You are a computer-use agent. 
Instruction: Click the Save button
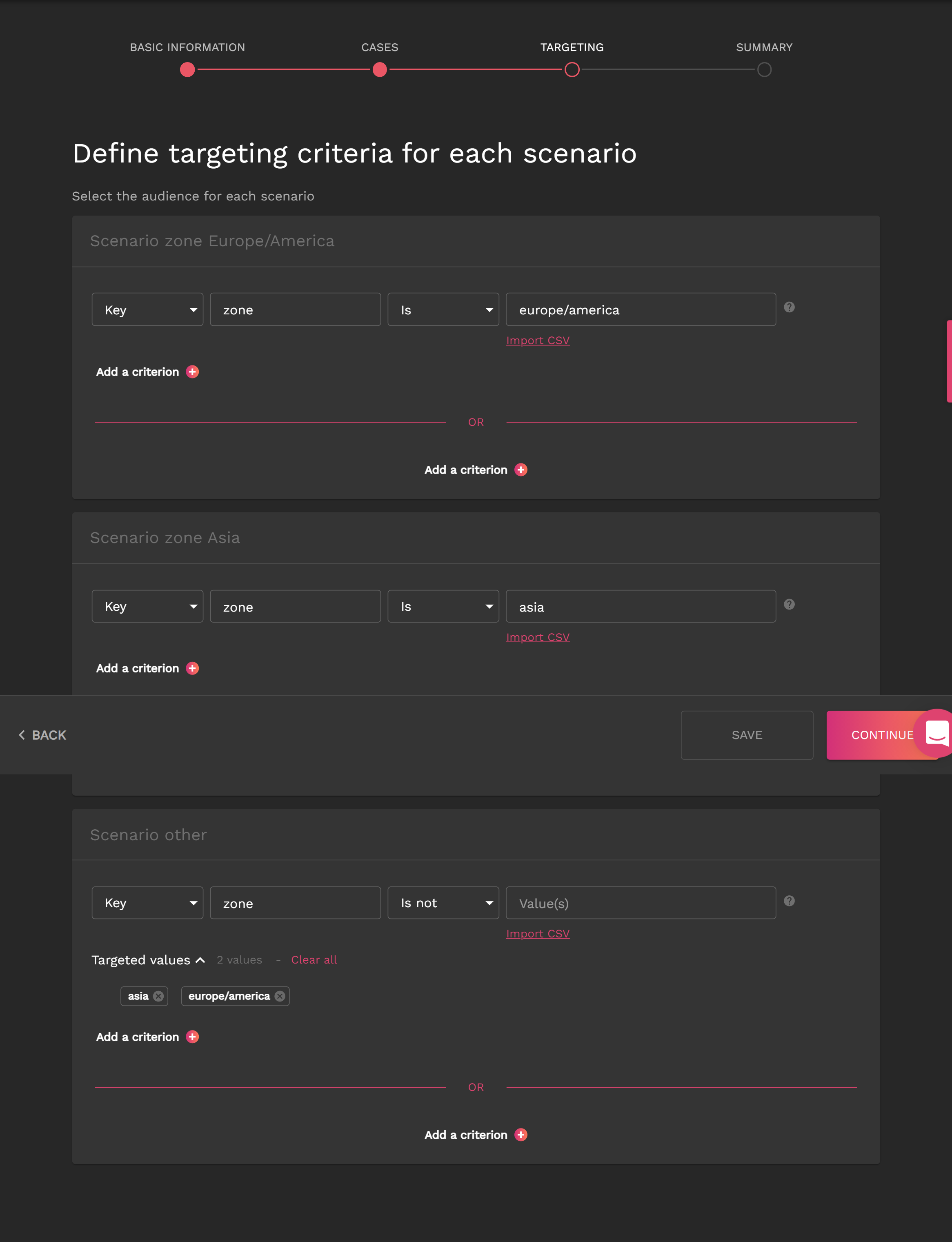[746, 735]
